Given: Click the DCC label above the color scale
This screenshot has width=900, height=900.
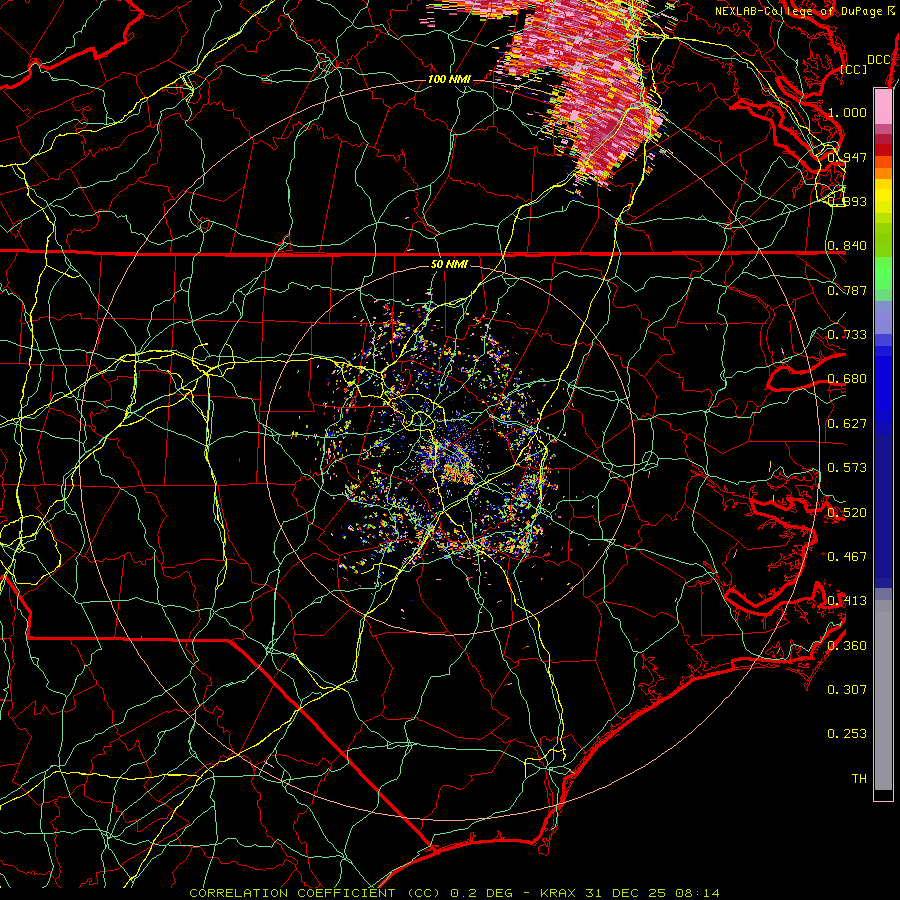Looking at the screenshot, I should [879, 60].
